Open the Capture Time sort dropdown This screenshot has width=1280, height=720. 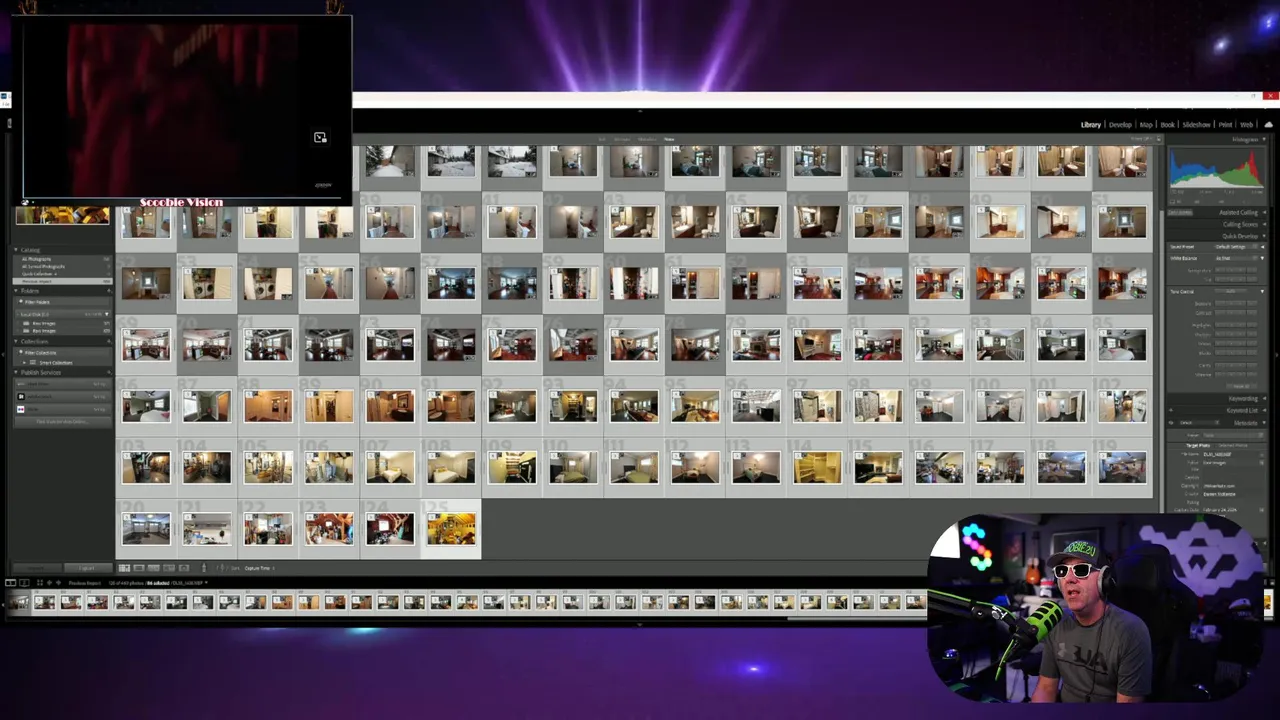(x=259, y=568)
